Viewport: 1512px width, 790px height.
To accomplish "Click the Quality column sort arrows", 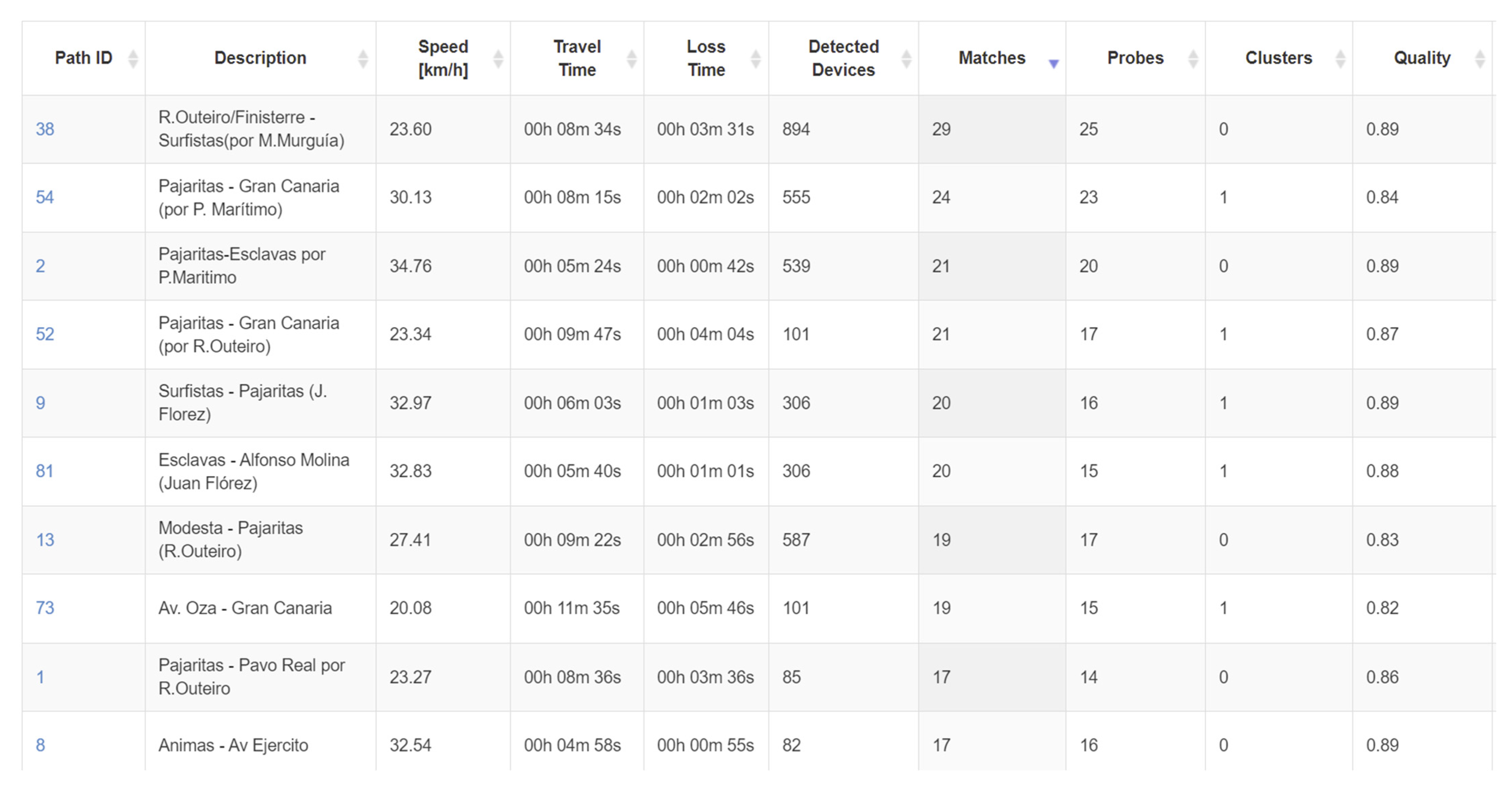I will [x=1480, y=59].
